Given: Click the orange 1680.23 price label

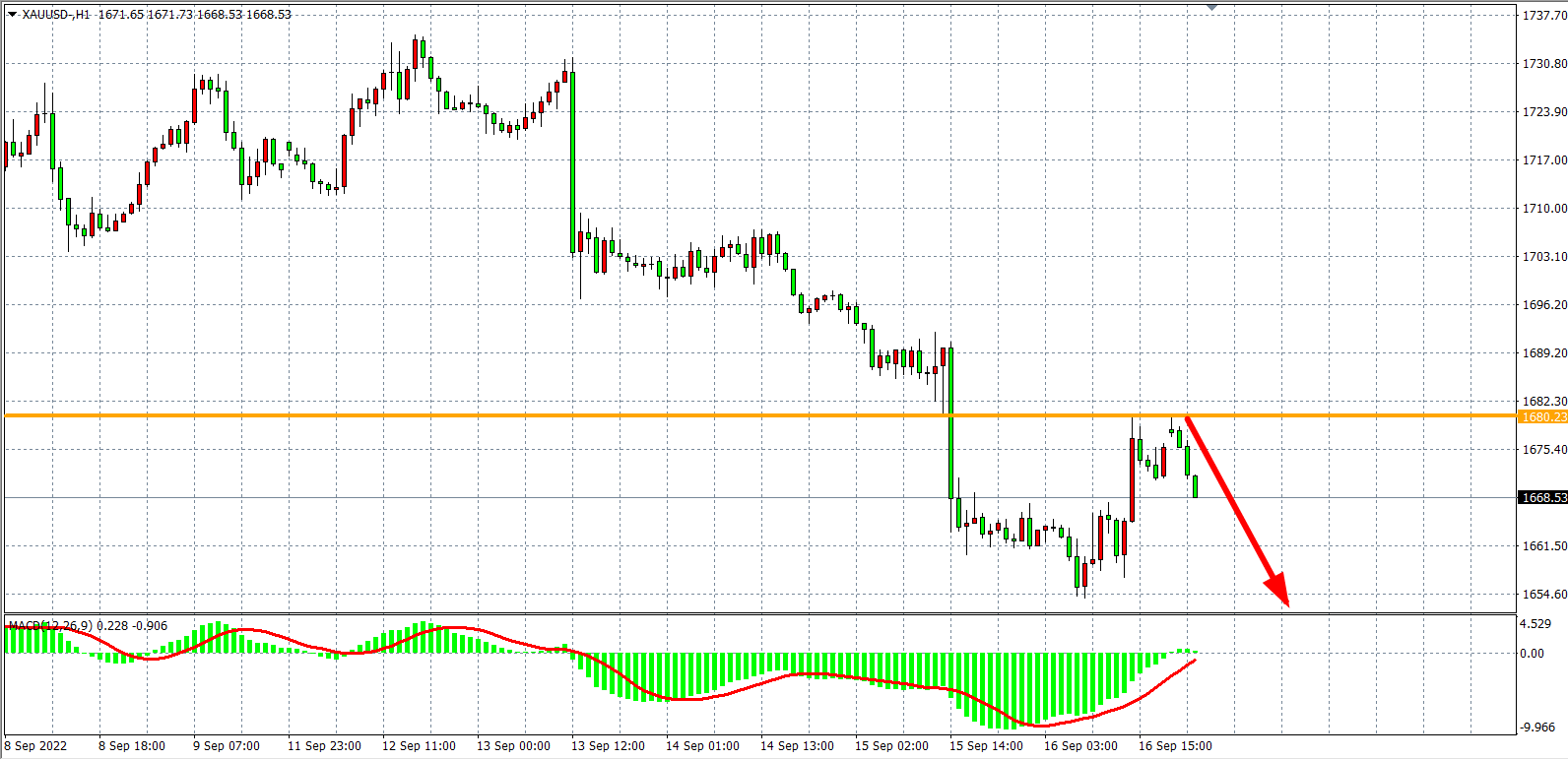Looking at the screenshot, I should point(1542,416).
